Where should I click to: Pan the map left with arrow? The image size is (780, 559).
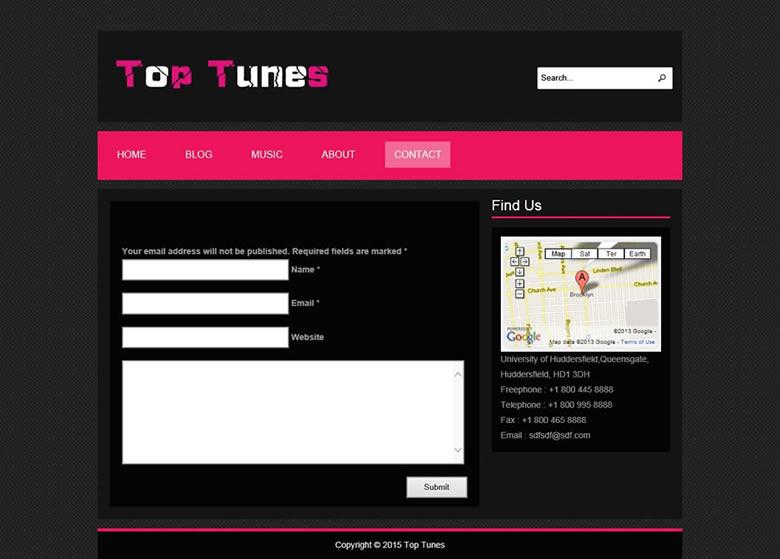pyautogui.click(x=515, y=262)
